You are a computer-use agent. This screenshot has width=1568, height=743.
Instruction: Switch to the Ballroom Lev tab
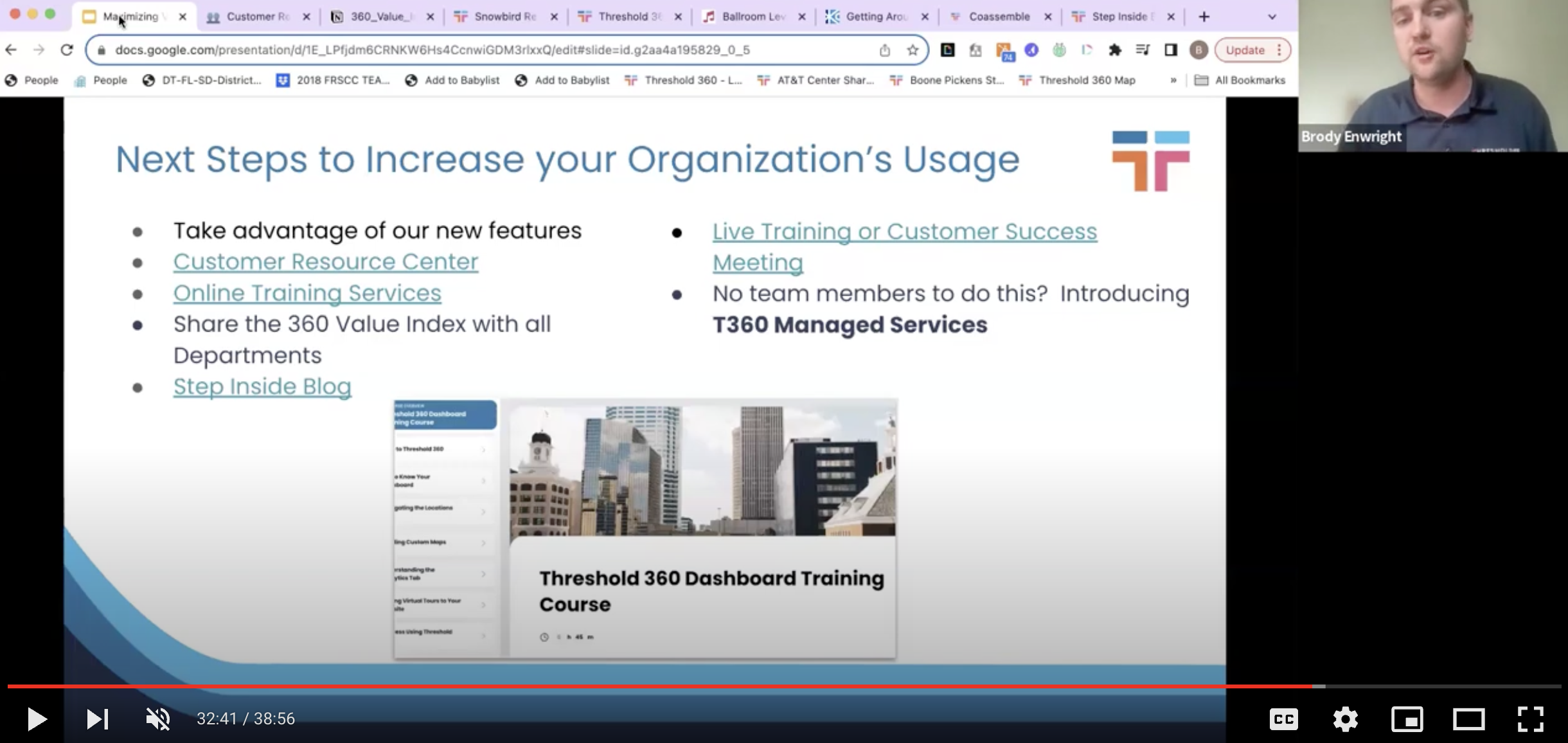click(752, 17)
